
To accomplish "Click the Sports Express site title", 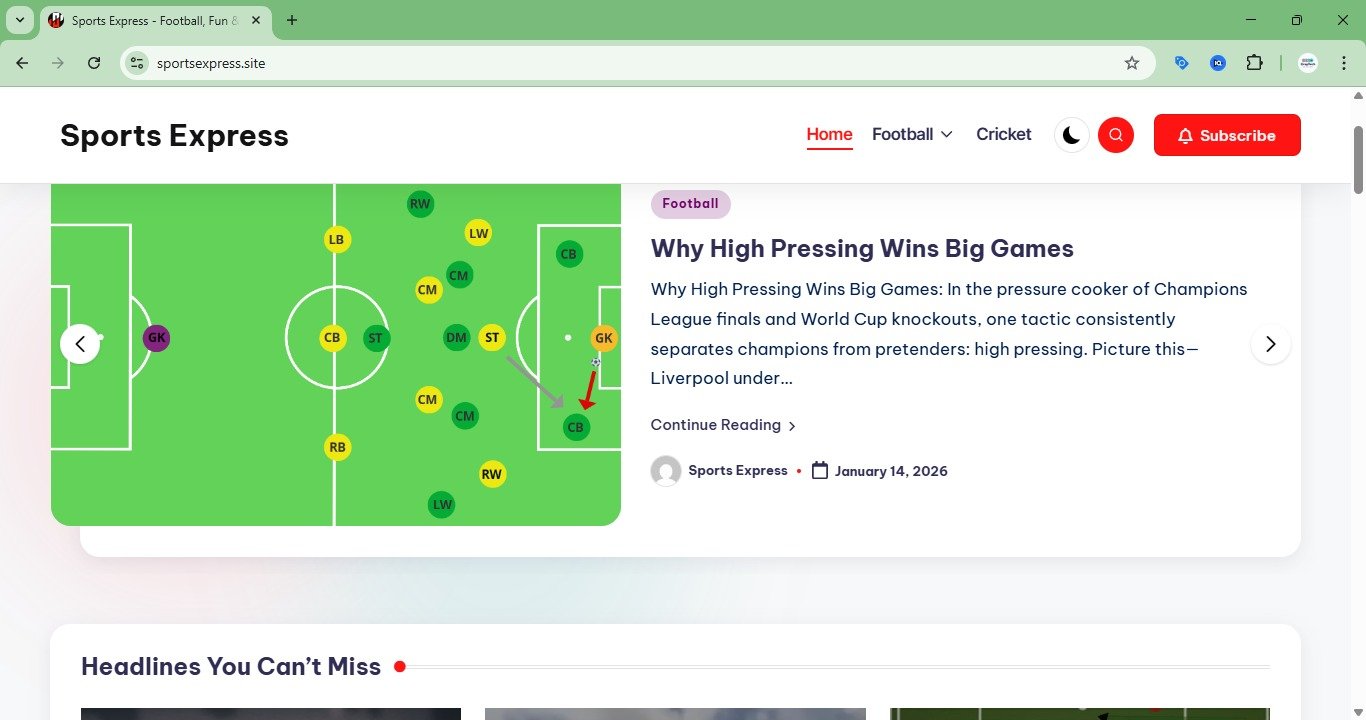I will pos(174,135).
